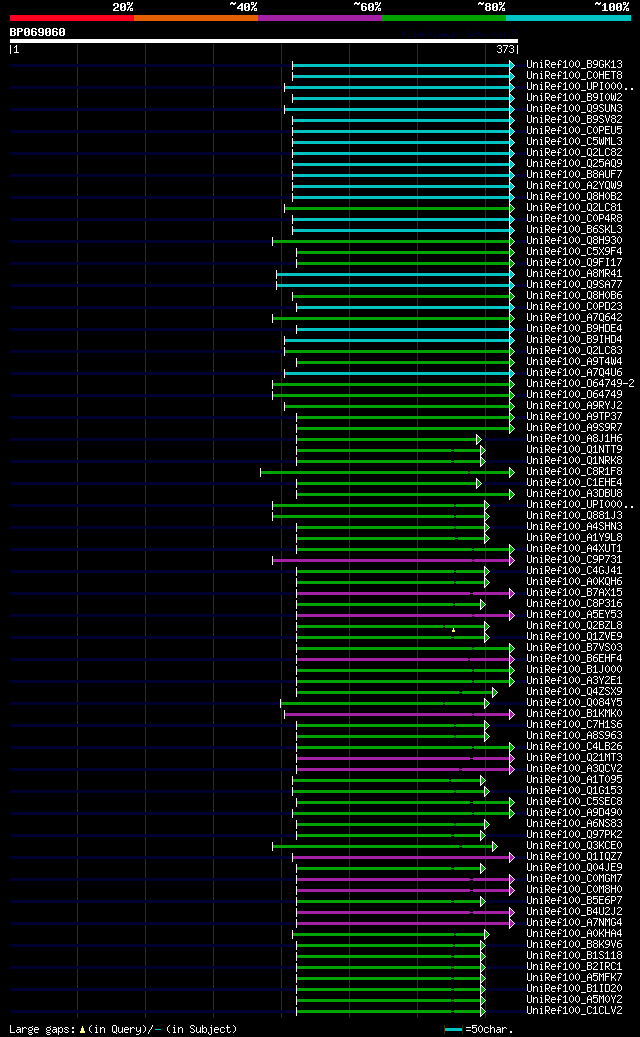Screen dimensions: 640x1037
Task: Open hit UniRef100_C1CLV2
Action: 575,1011
